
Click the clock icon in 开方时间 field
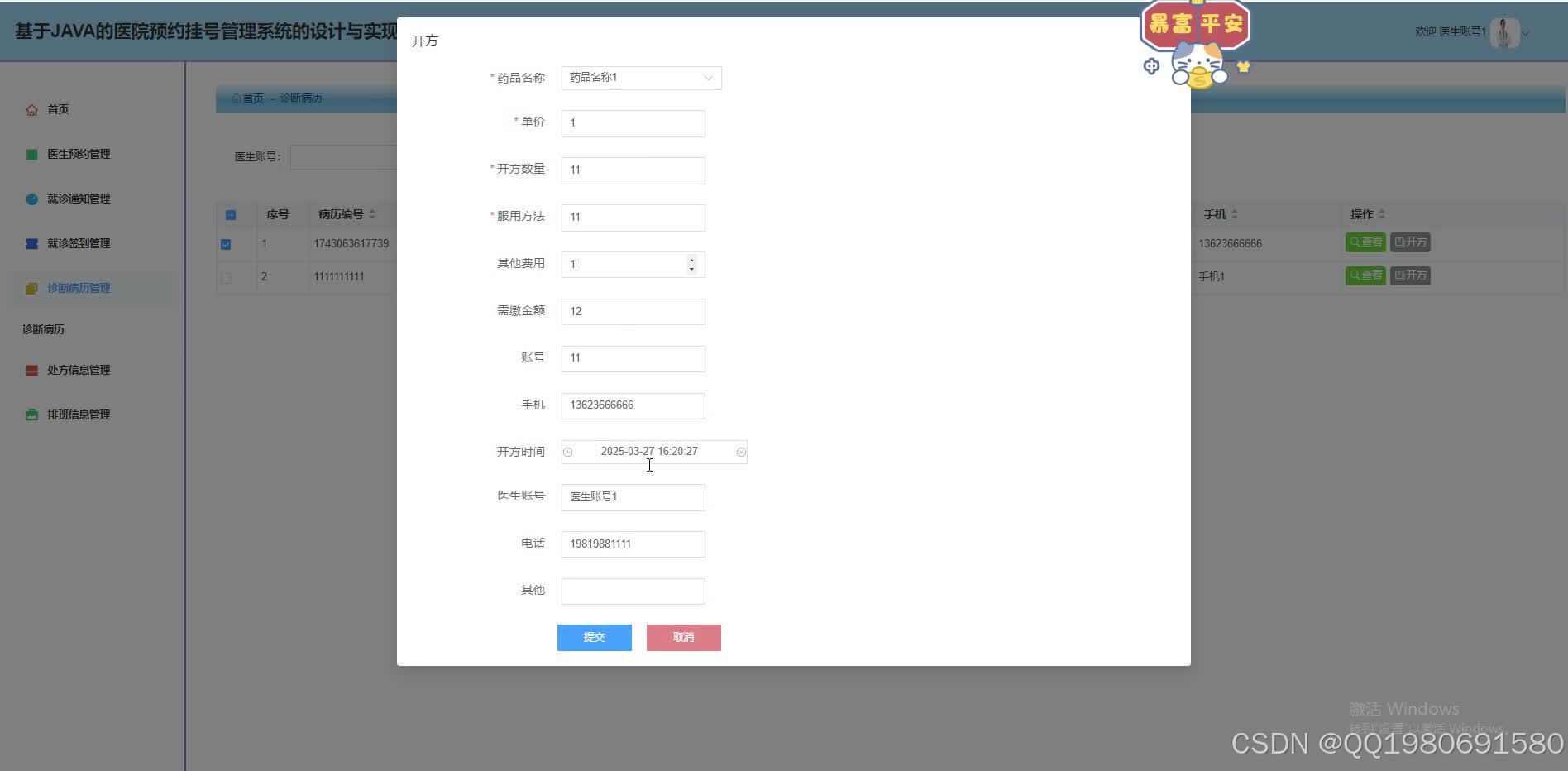[567, 452]
